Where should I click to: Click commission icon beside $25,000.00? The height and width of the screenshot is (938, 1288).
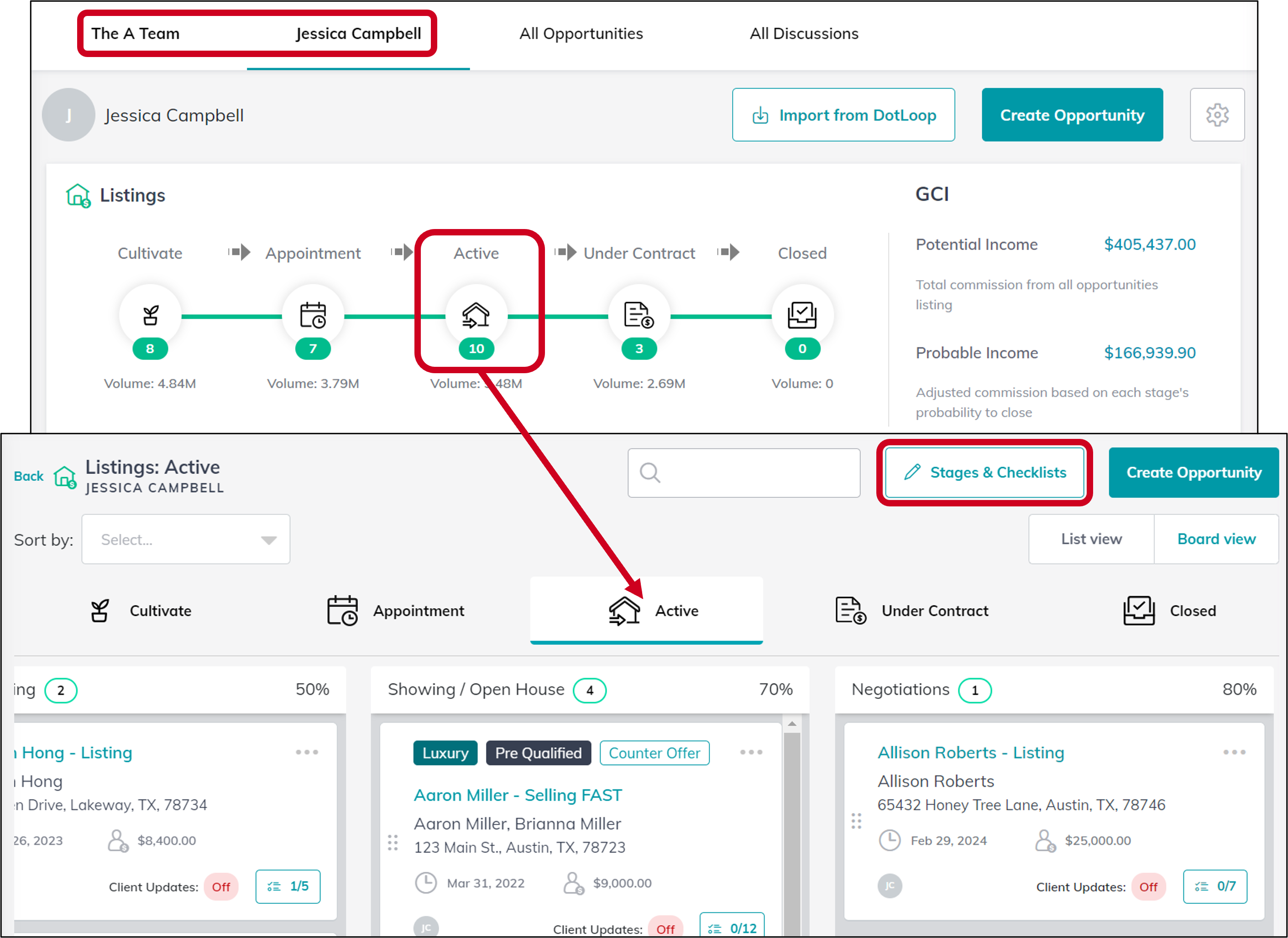1045,841
